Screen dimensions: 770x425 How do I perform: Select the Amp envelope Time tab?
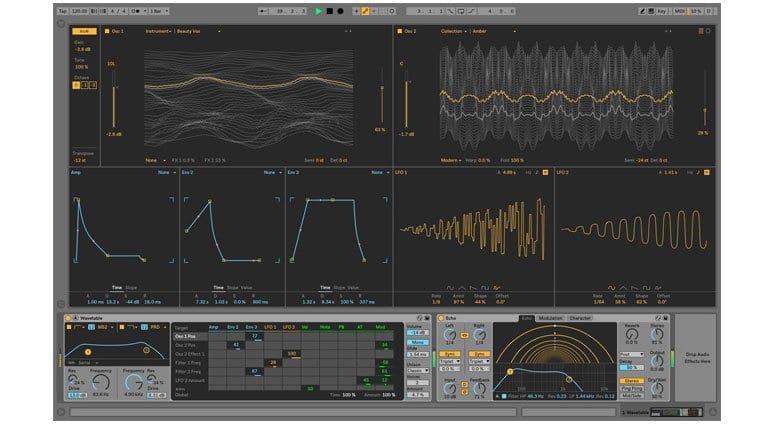116,287
